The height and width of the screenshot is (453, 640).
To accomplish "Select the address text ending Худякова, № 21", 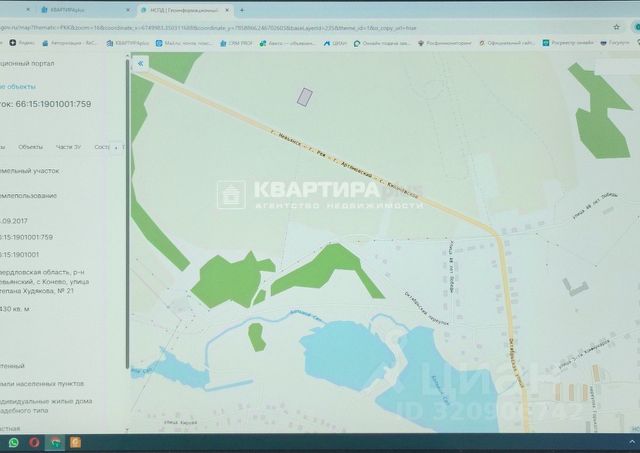I will click(x=44, y=282).
